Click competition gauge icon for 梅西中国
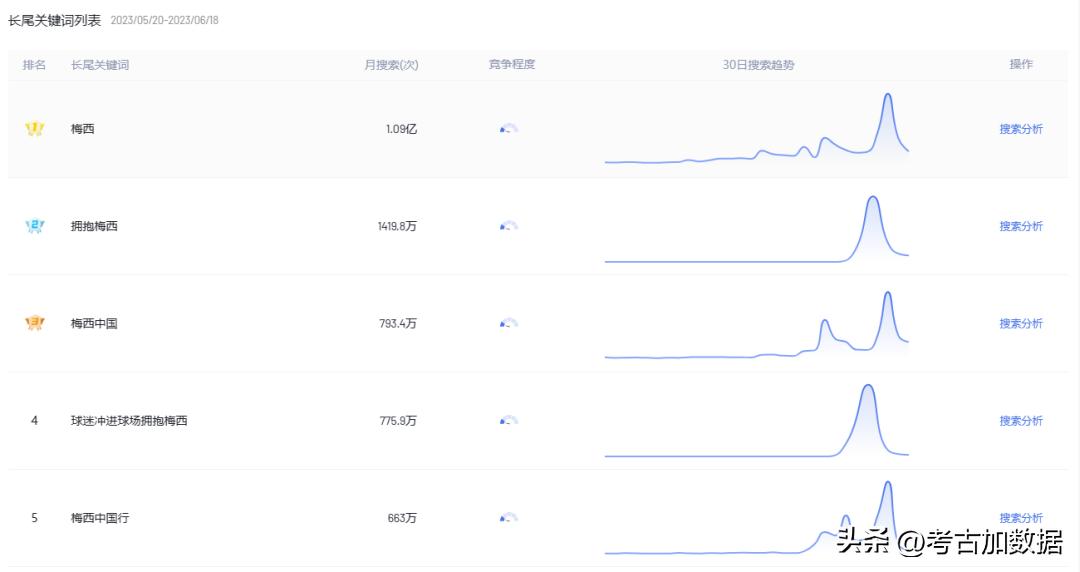The height and width of the screenshot is (572, 1080). [x=509, y=323]
